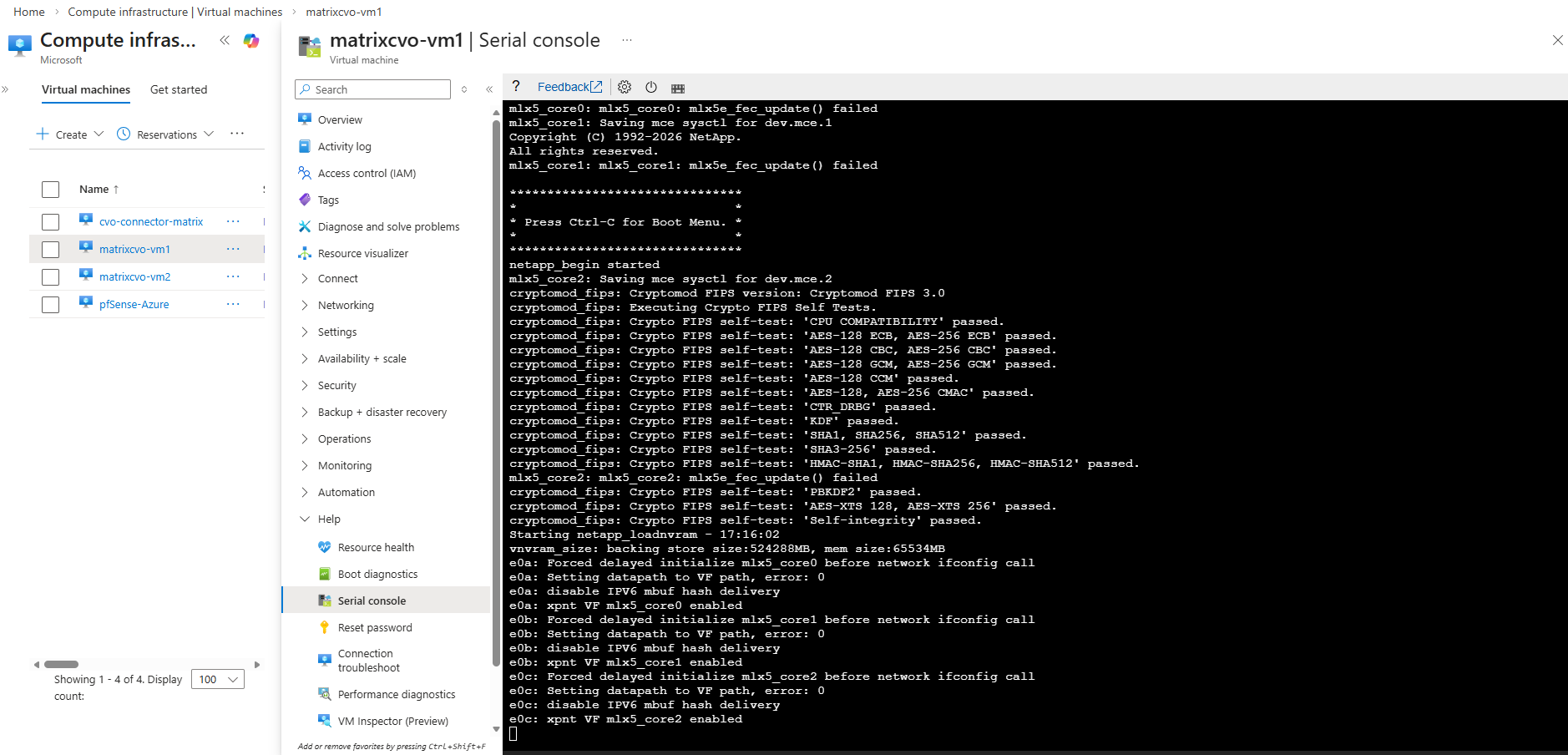Collapse the Compute infrastructure pane

[x=225, y=40]
